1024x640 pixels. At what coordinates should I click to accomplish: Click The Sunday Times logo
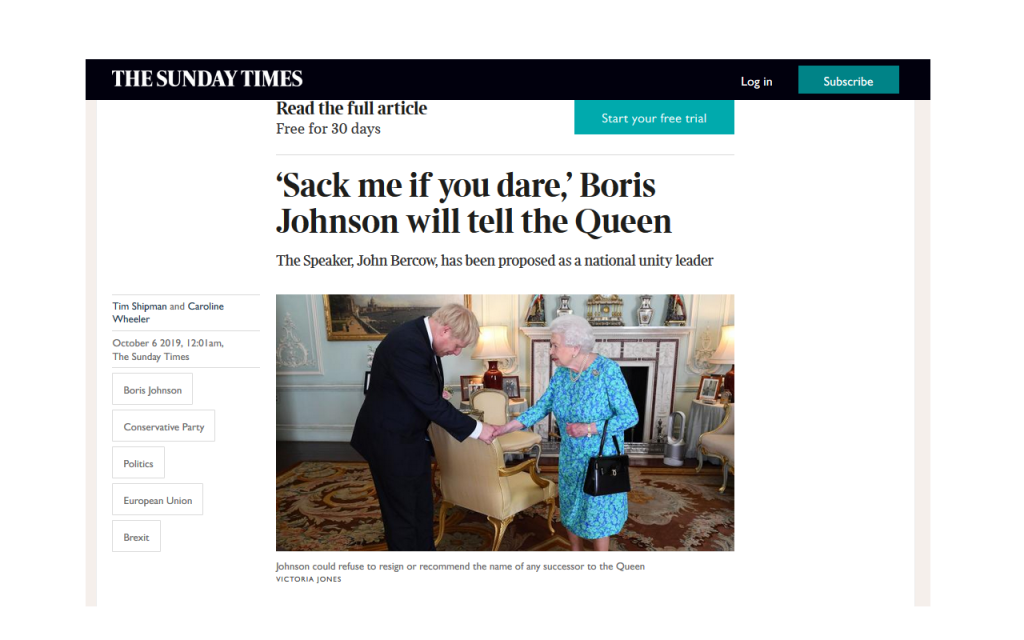[207, 79]
